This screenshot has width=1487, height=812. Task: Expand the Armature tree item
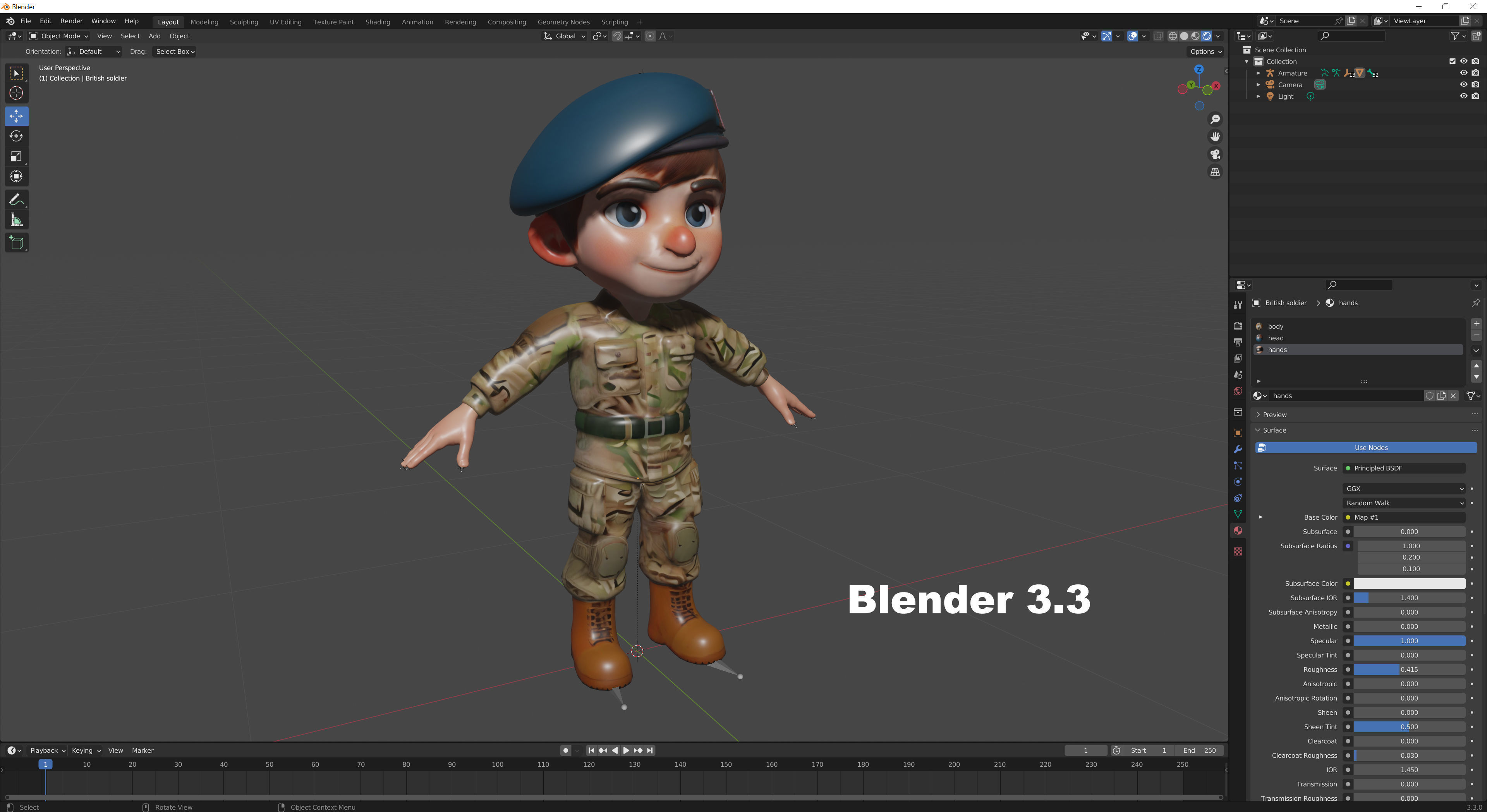1259,73
